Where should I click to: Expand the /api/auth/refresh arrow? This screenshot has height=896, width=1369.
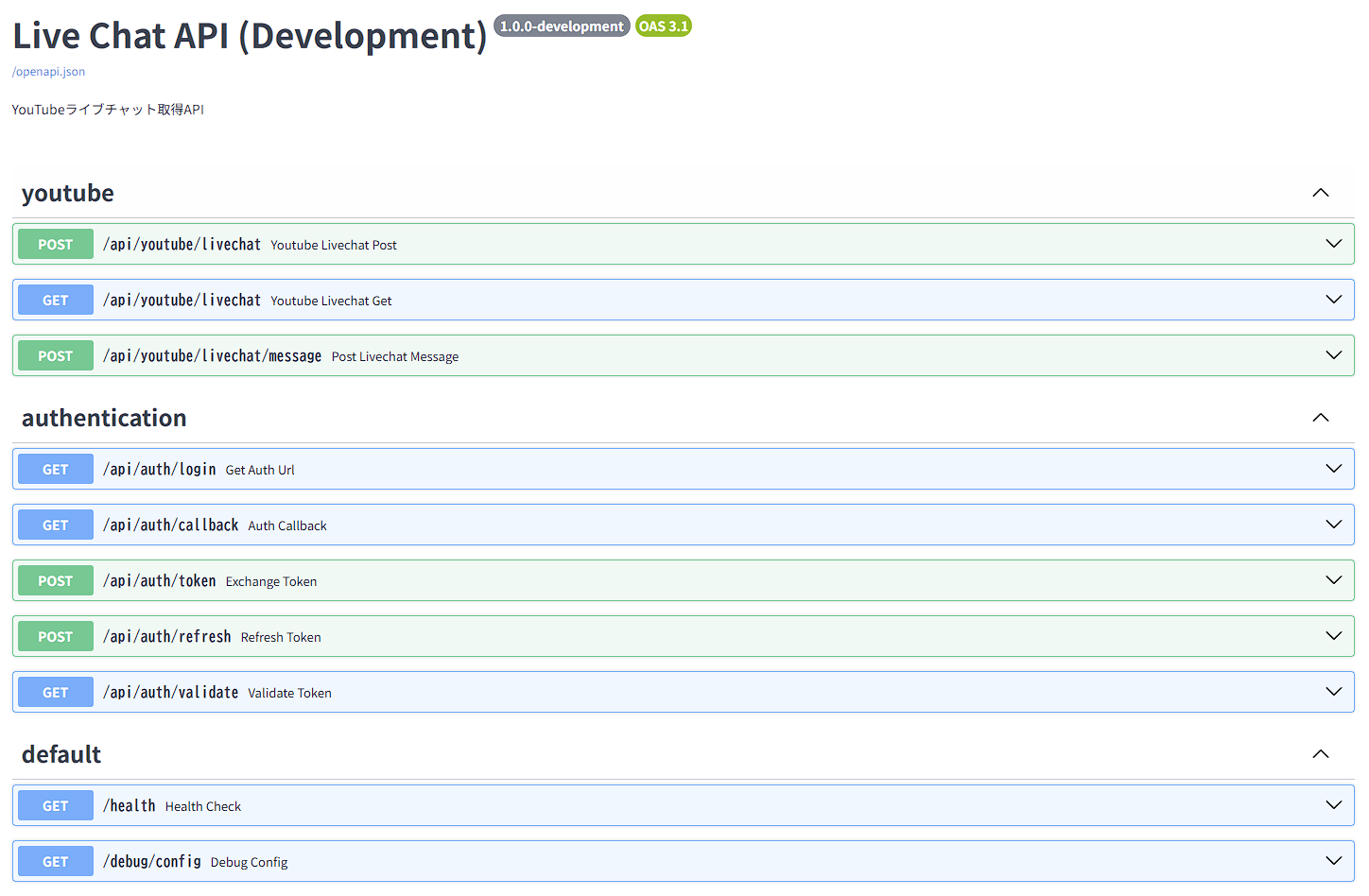click(1334, 636)
